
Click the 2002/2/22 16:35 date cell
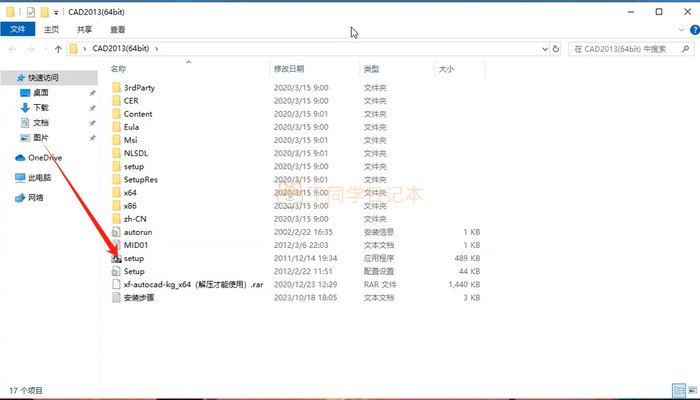point(304,232)
